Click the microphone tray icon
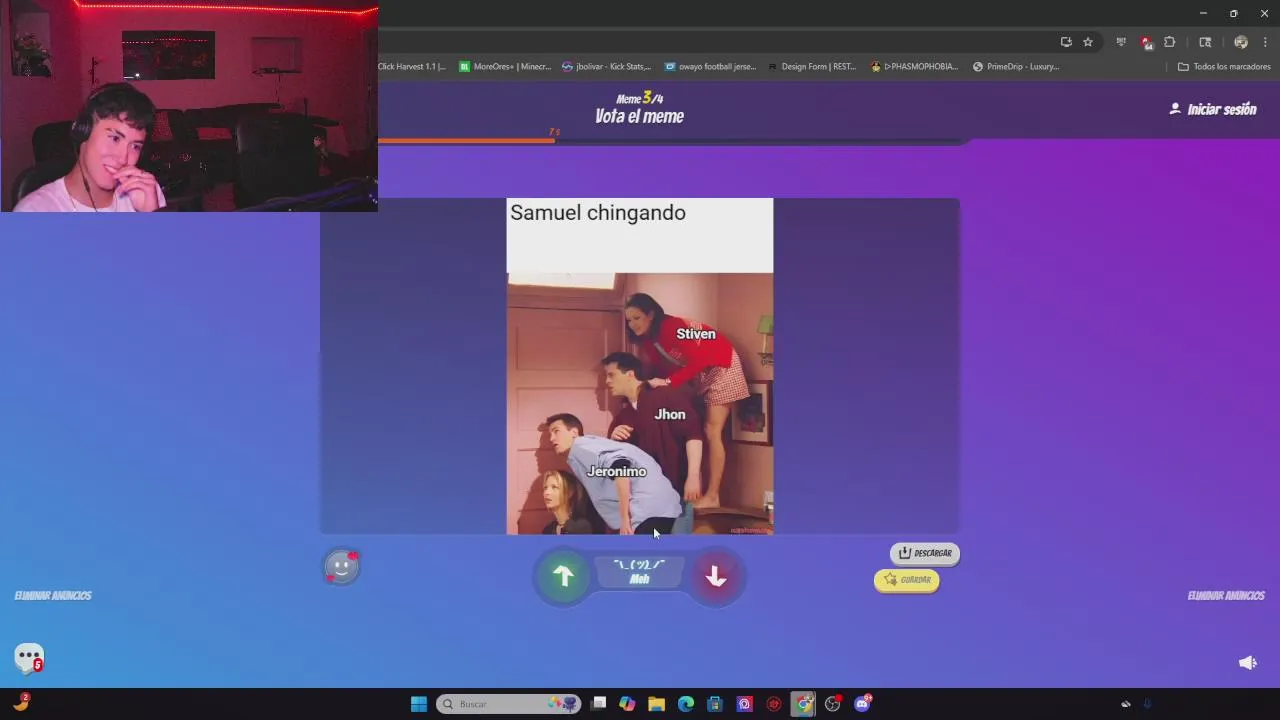Screen dimensions: 1280x720 (x=1147, y=704)
